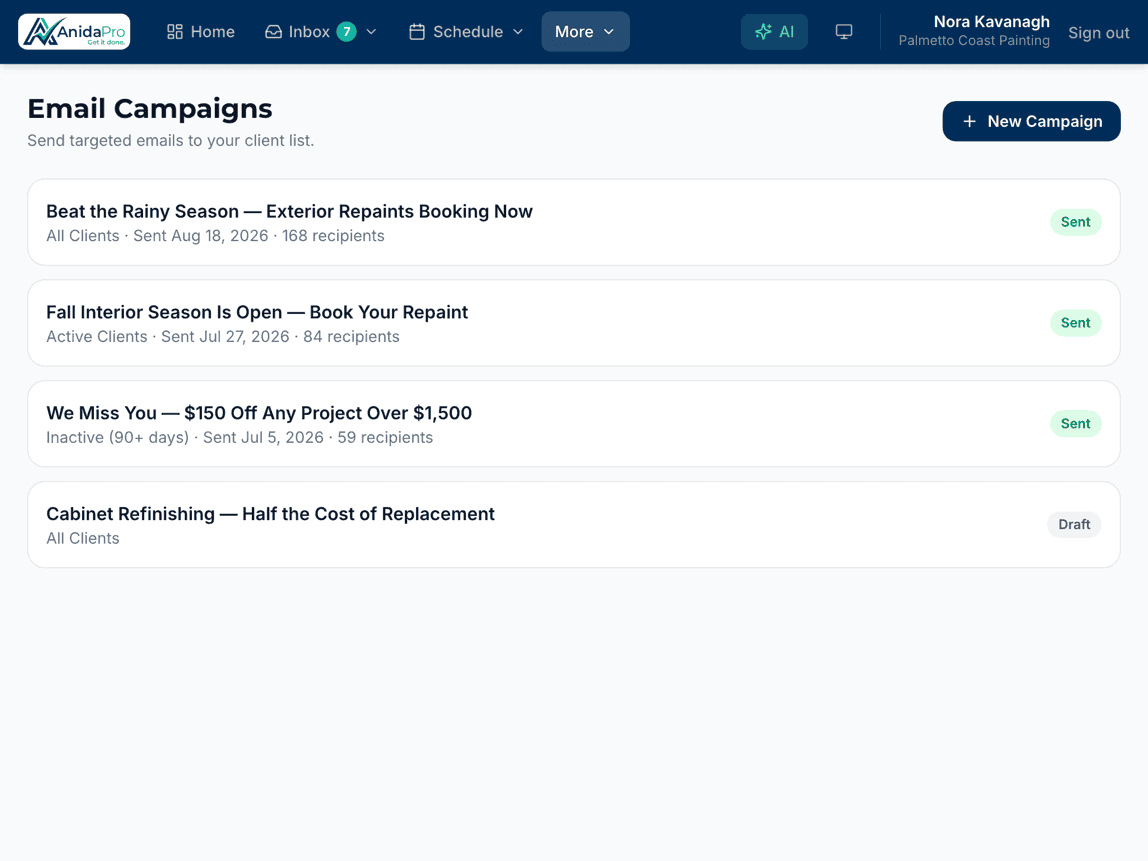The width and height of the screenshot is (1148, 861).
Task: Click the plus icon in New Campaign
Action: click(x=969, y=121)
